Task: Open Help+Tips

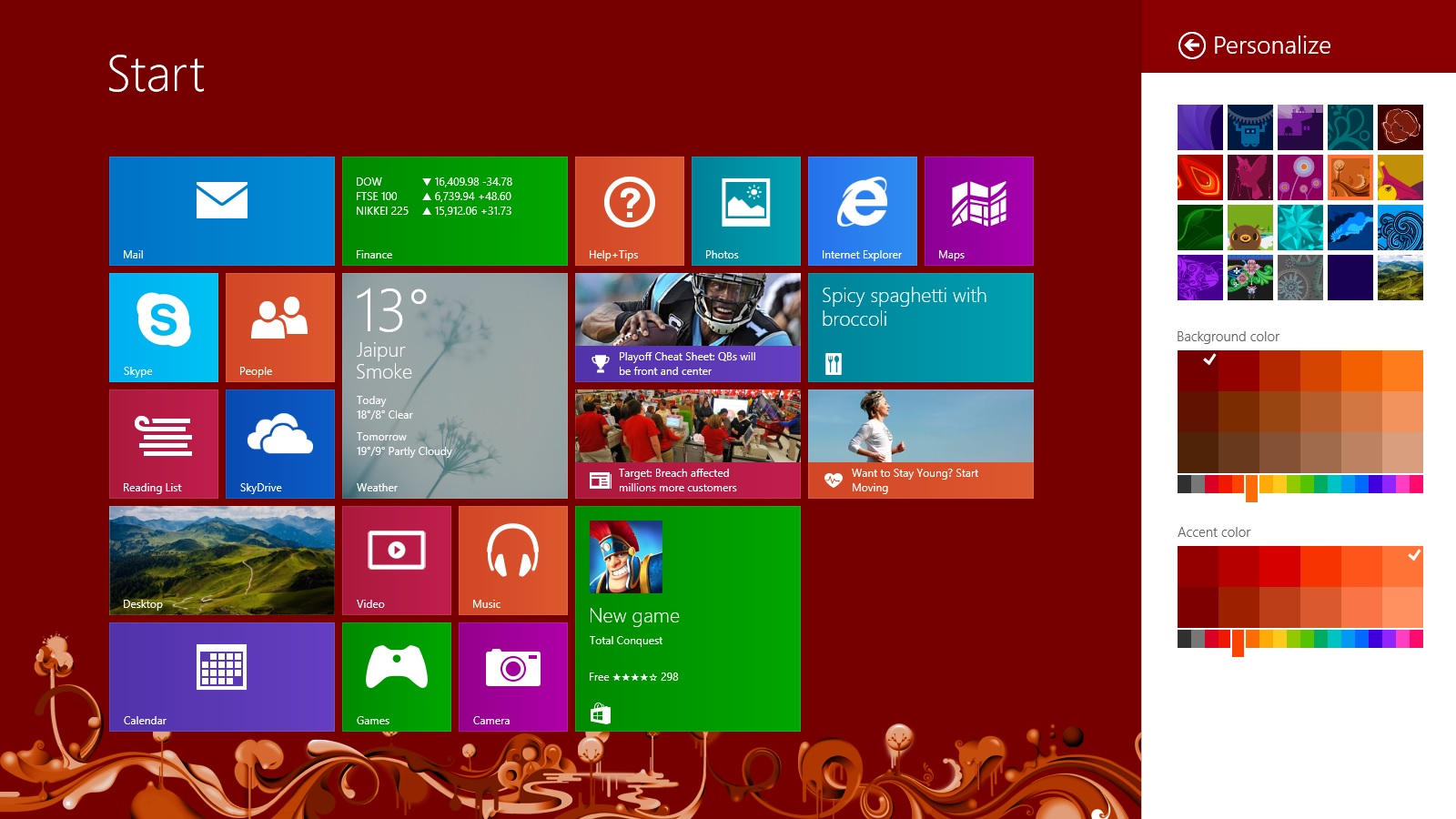Action: tap(629, 210)
